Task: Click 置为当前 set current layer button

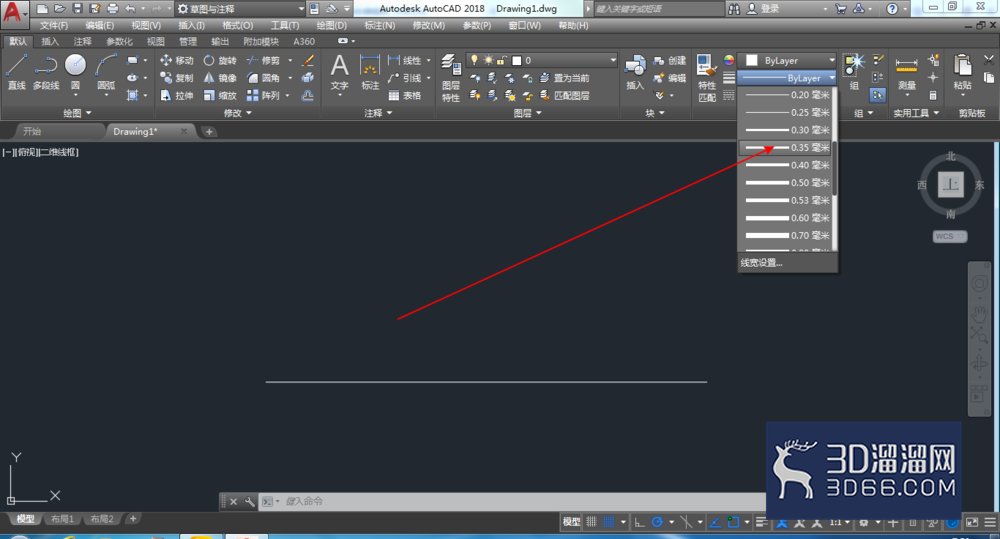Action: click(564, 78)
